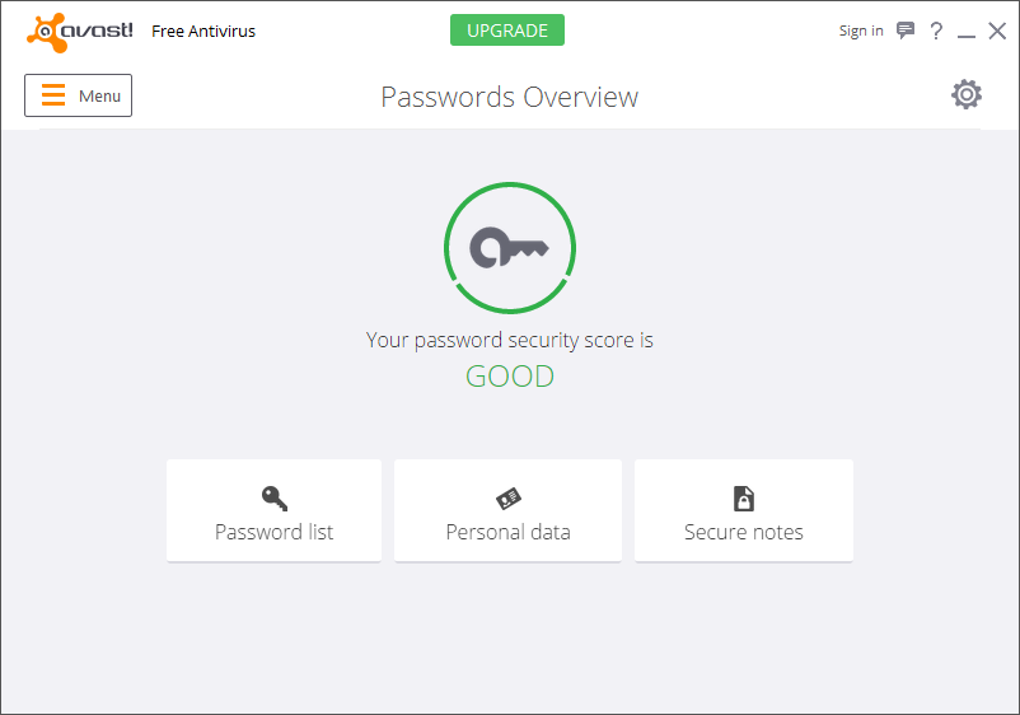This screenshot has height=715, width=1020.
Task: Click the help question mark icon
Action: click(x=936, y=31)
